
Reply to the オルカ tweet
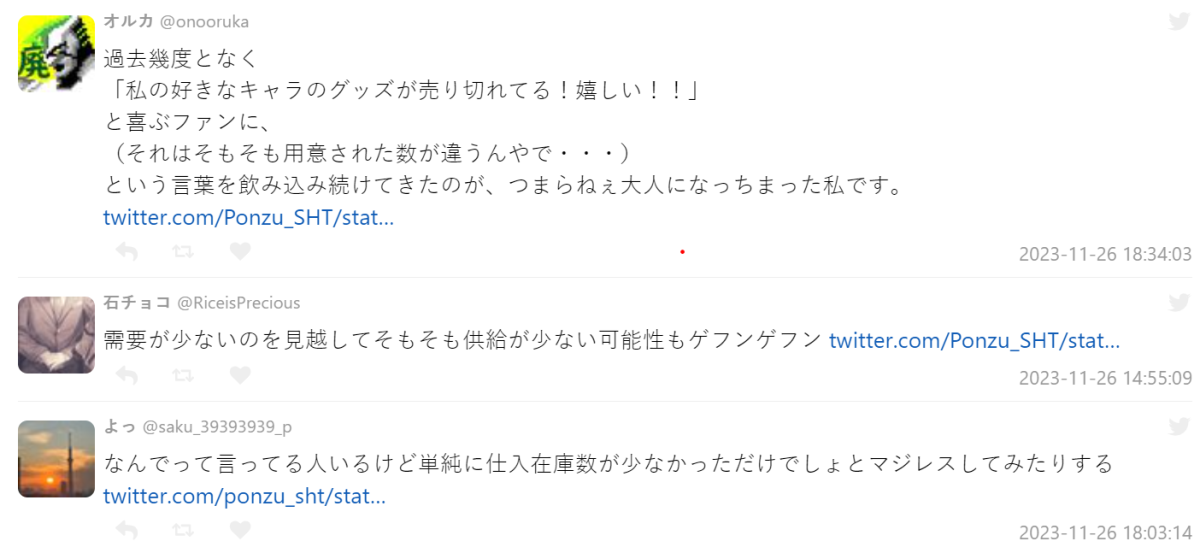click(127, 252)
